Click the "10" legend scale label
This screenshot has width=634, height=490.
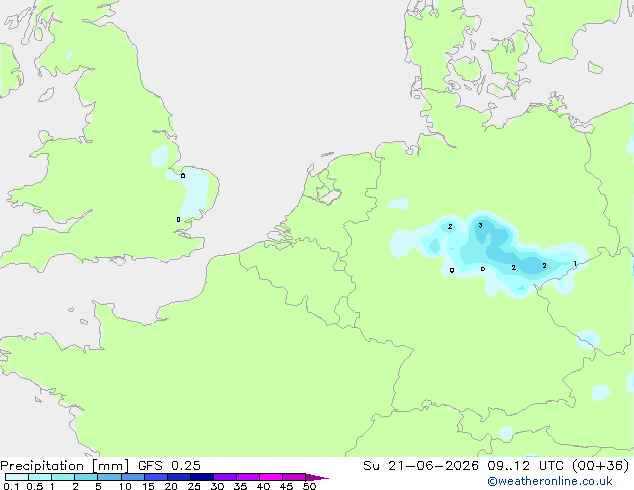coord(125,486)
